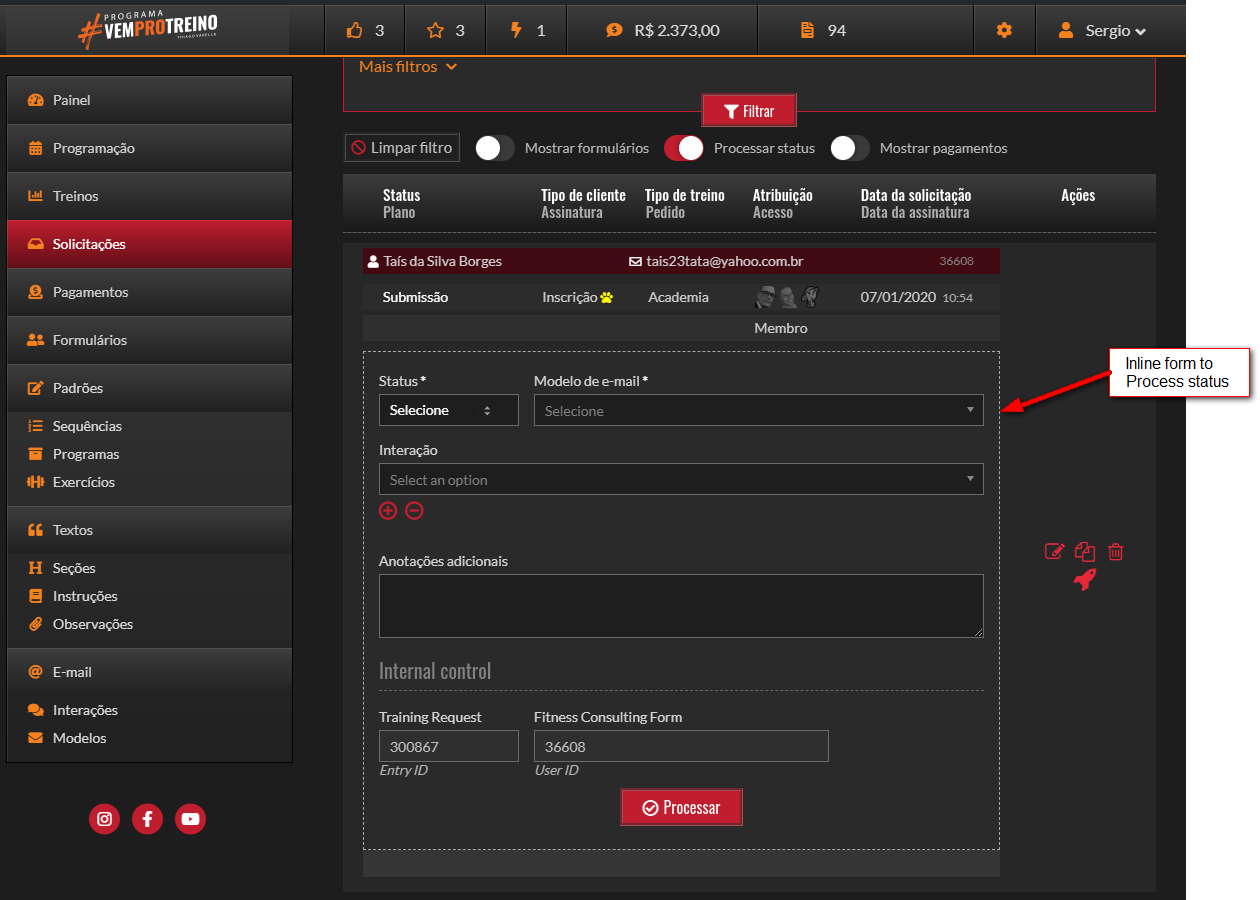The image size is (1260, 900).
Task: Turn on the Mostrar pagamentos toggle
Action: pyautogui.click(x=849, y=148)
